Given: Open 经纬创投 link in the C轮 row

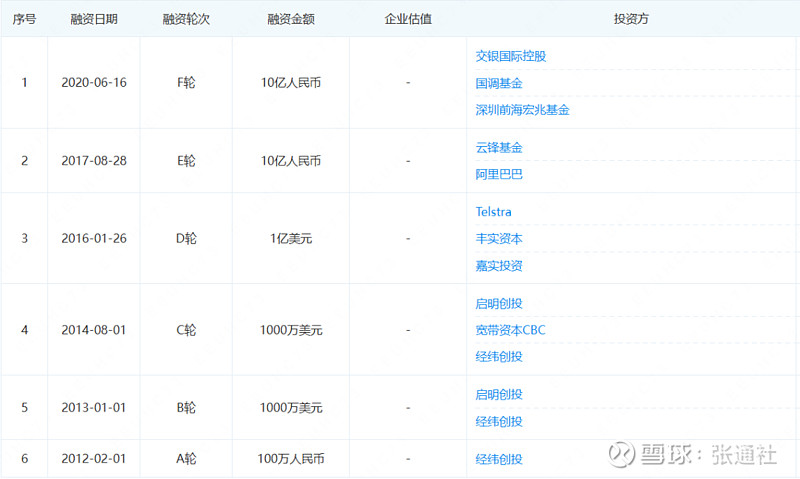Looking at the screenshot, I should [499, 357].
